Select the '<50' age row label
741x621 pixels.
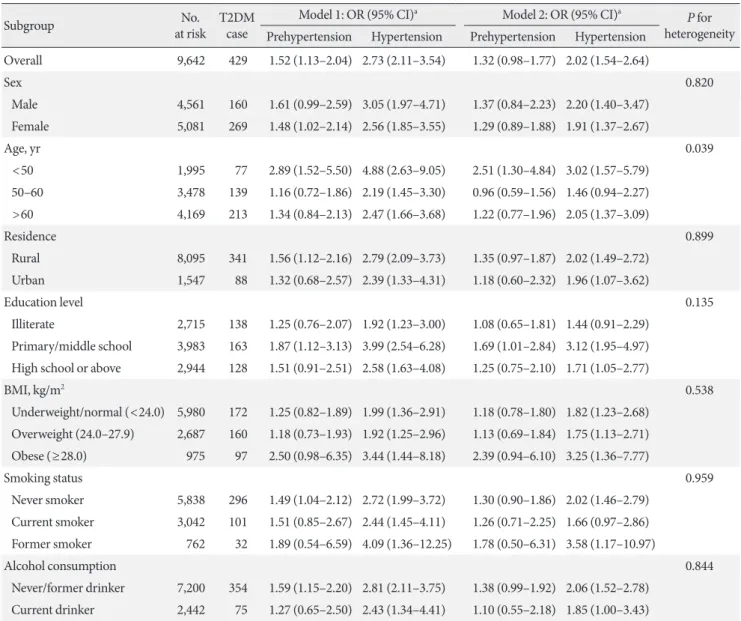coord(23,170)
